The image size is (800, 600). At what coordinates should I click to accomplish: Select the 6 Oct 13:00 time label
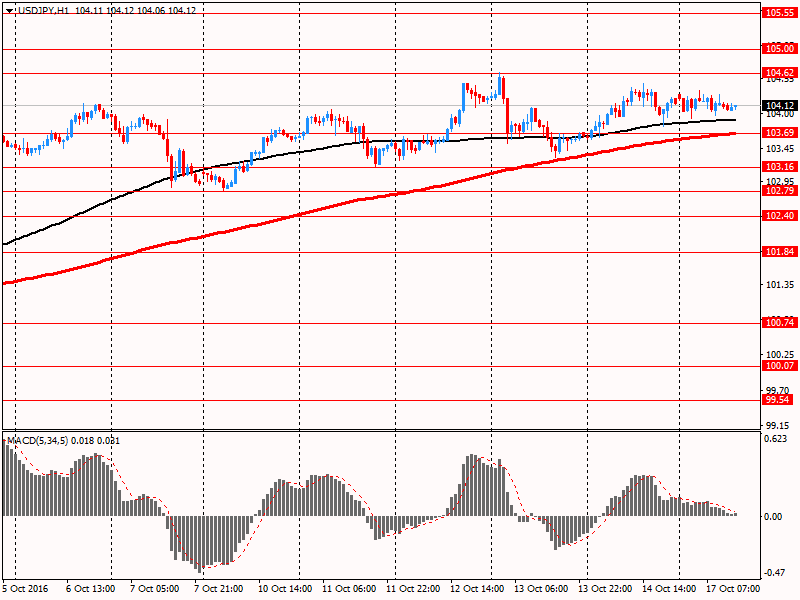(91, 588)
